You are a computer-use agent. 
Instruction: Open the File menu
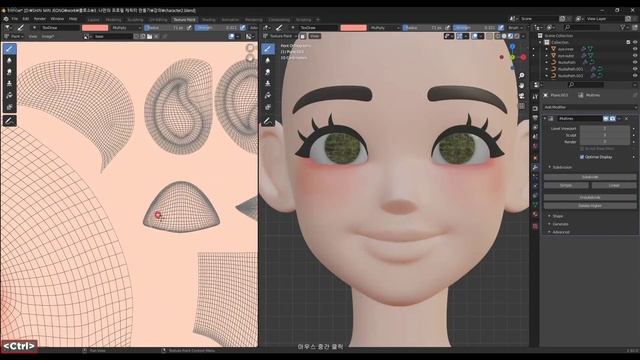pos(15,19)
